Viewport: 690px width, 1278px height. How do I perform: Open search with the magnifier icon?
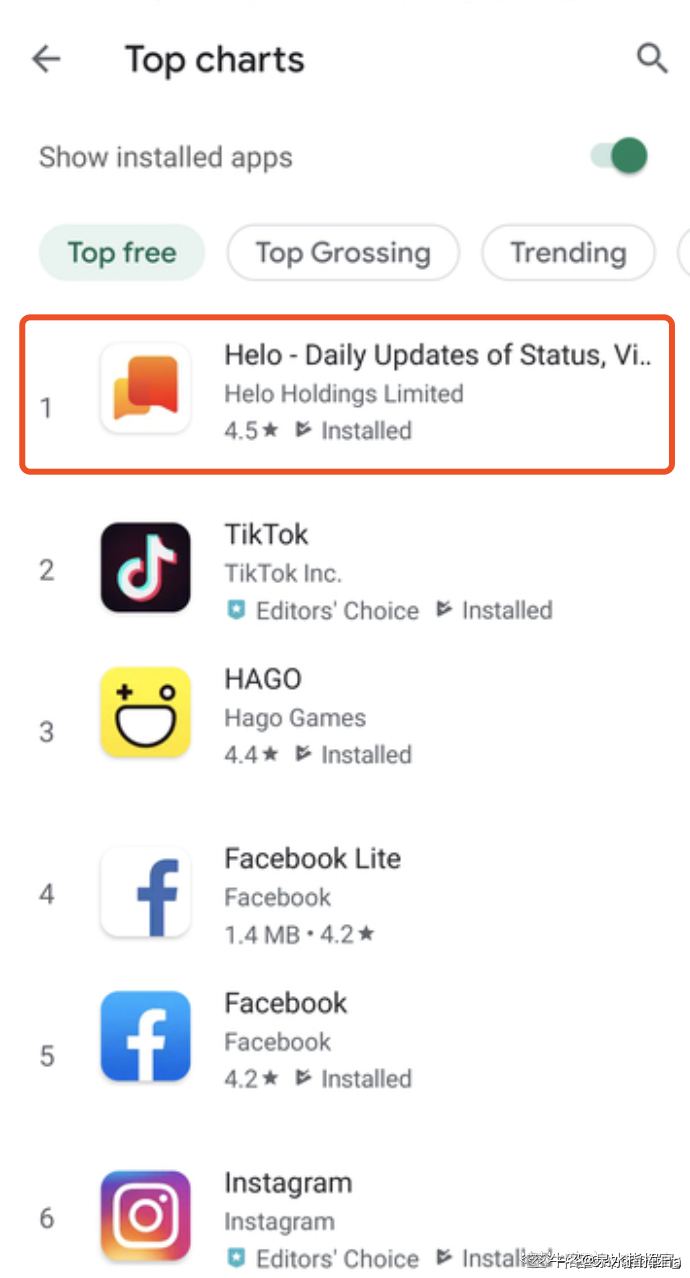(x=652, y=58)
